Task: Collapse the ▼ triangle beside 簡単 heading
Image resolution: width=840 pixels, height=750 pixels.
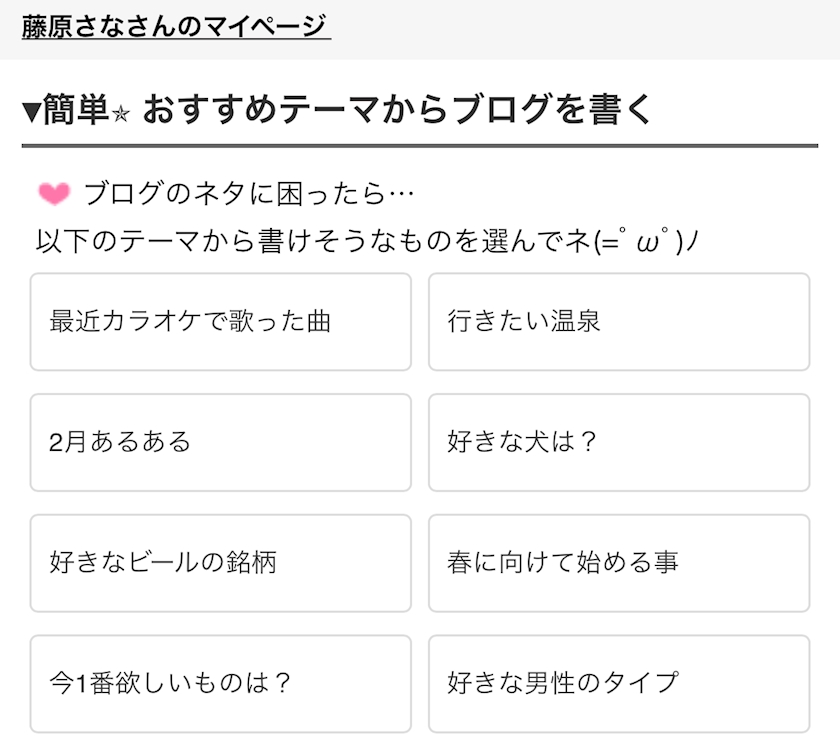Action: [31, 113]
